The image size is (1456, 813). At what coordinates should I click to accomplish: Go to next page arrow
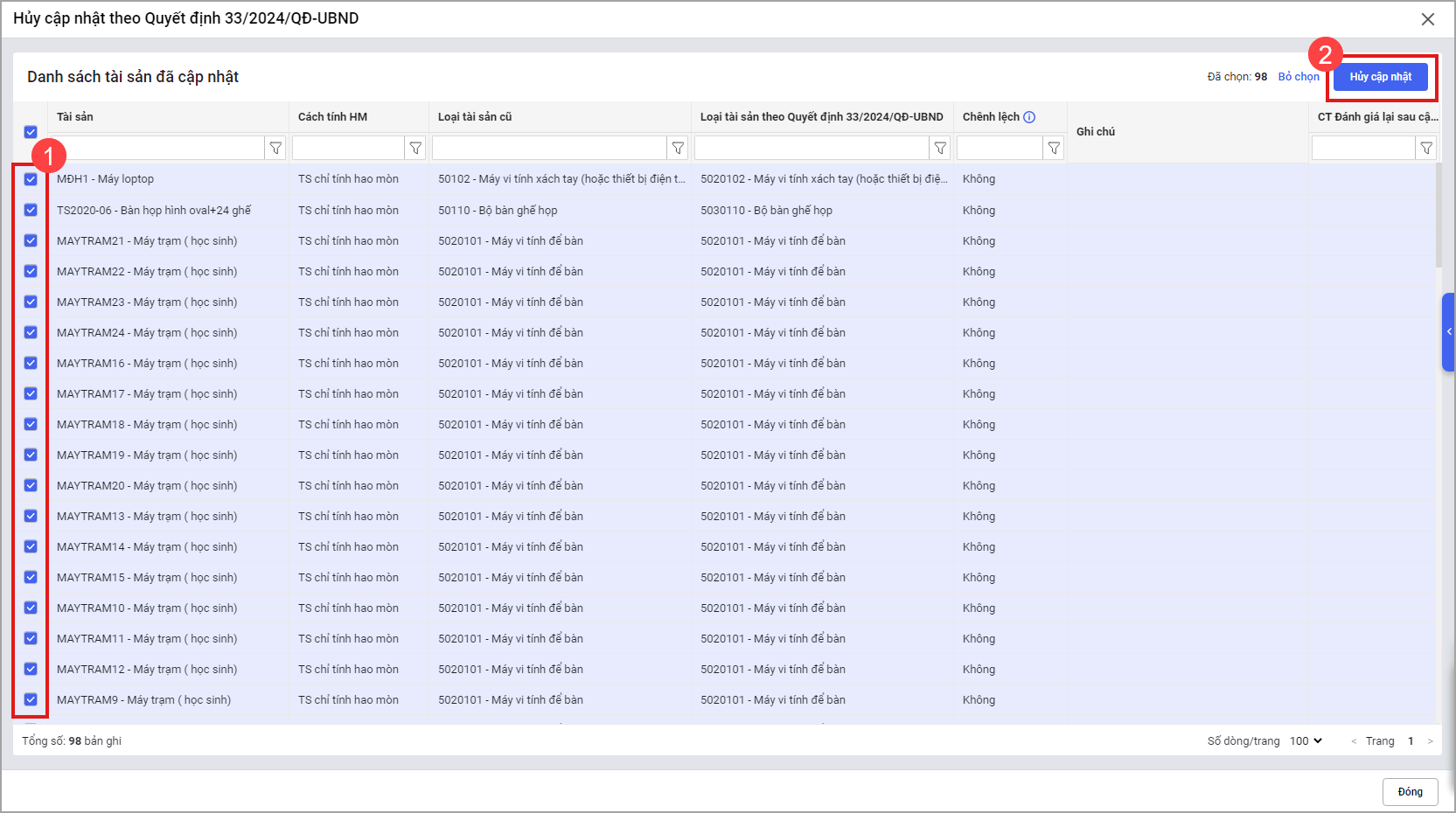(x=1430, y=741)
